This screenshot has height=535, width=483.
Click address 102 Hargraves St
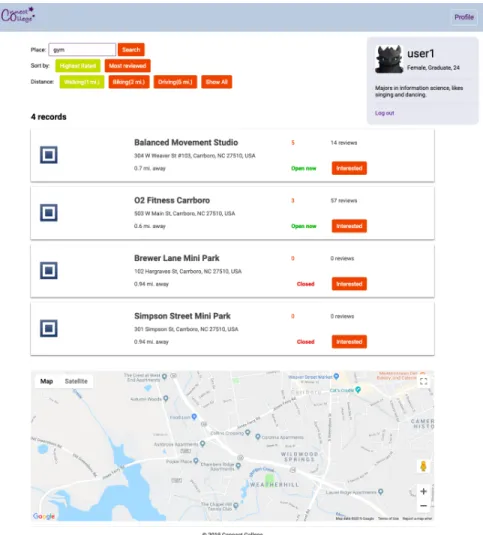[188, 271]
